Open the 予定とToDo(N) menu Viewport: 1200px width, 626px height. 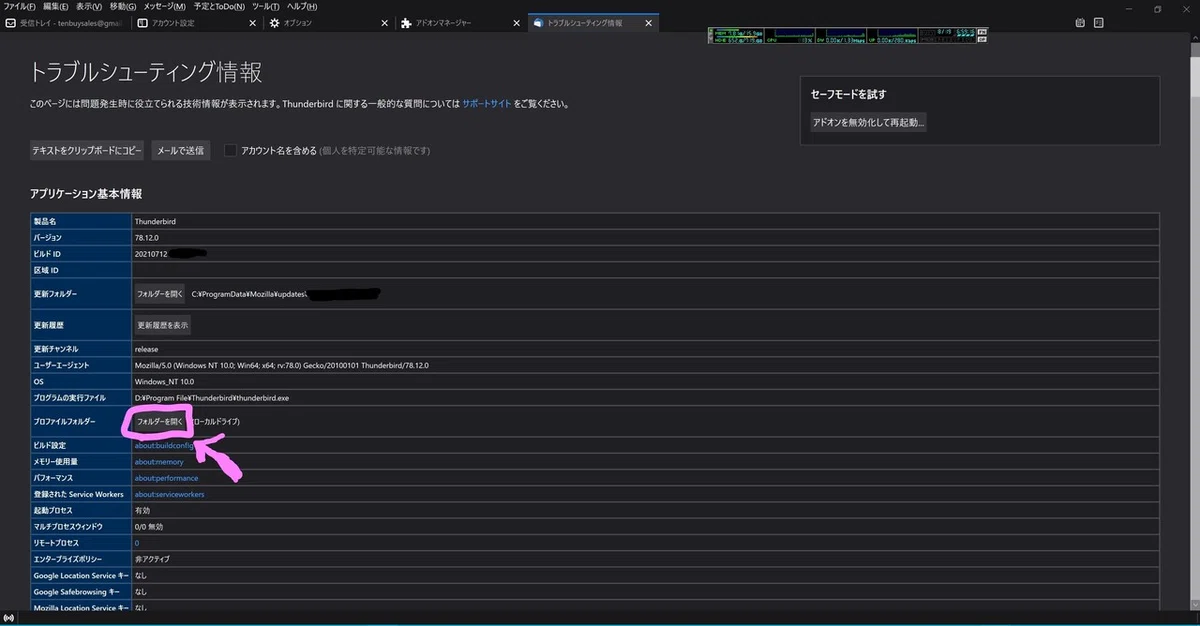point(219,6)
